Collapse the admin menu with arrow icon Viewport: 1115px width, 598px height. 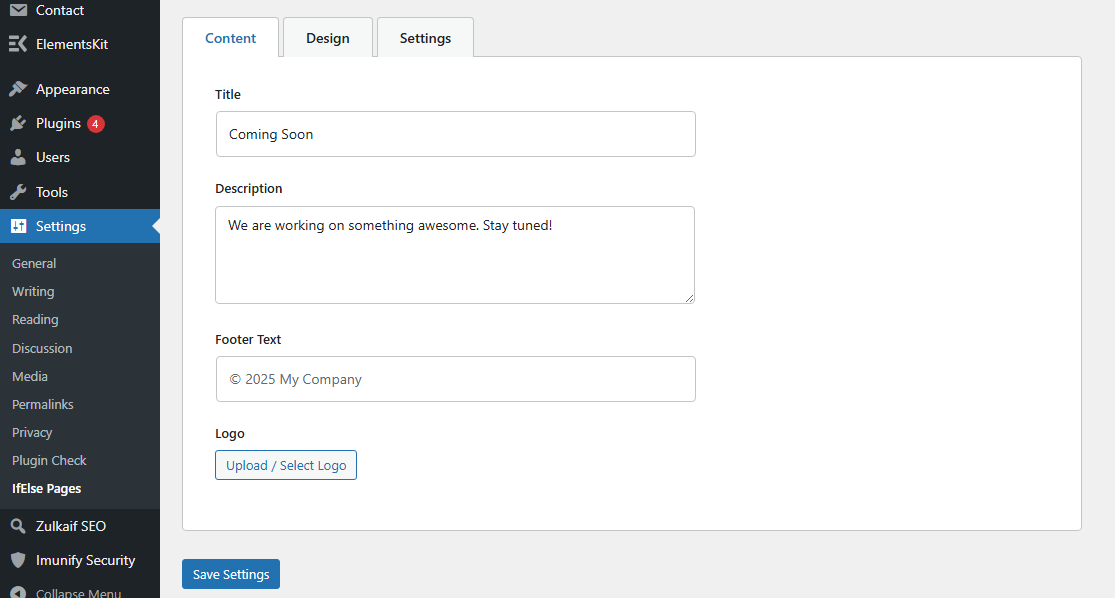pyautogui.click(x=18, y=592)
